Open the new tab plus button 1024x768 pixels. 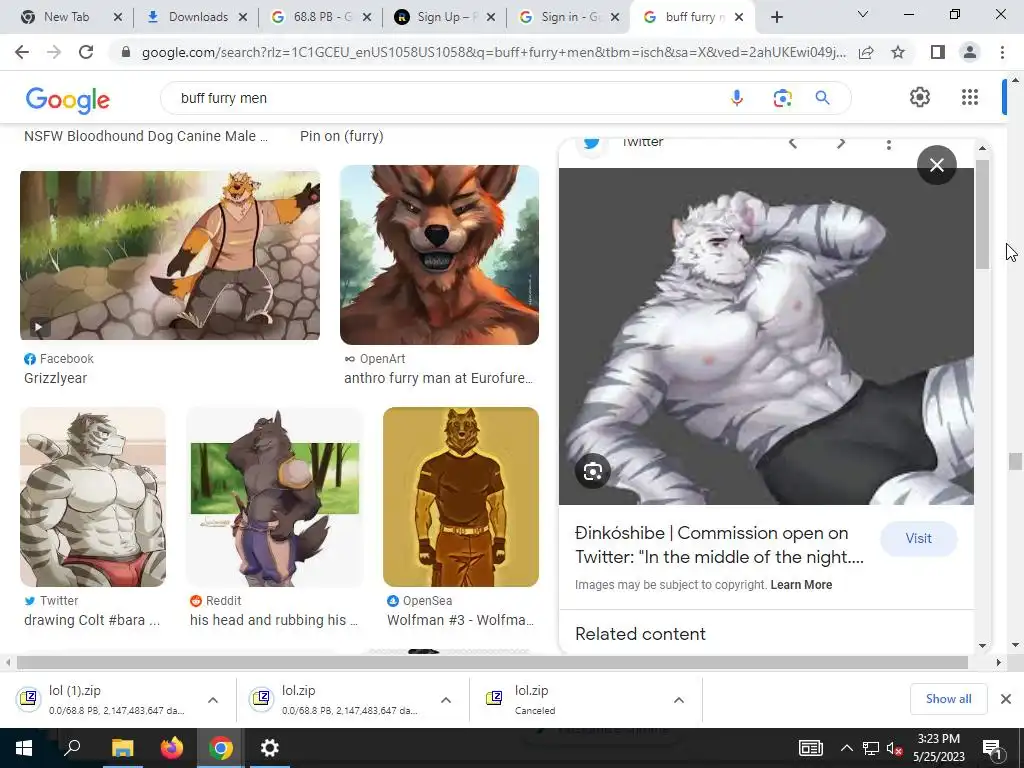click(x=776, y=18)
